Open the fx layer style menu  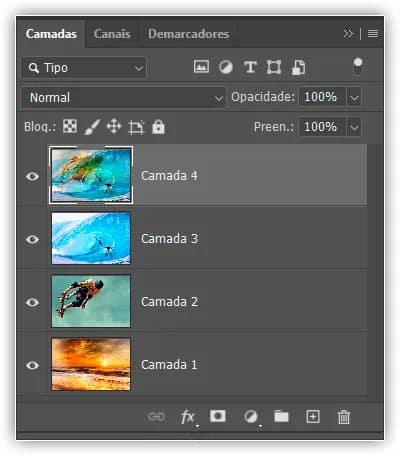(x=188, y=417)
